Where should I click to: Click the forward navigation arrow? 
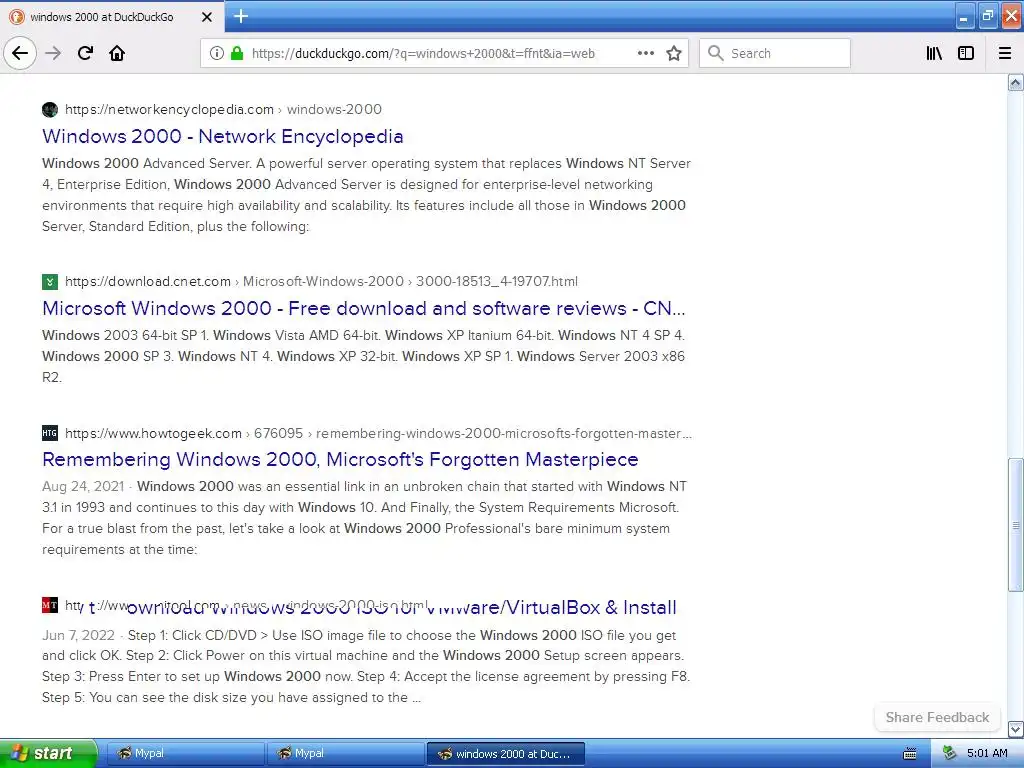[53, 53]
